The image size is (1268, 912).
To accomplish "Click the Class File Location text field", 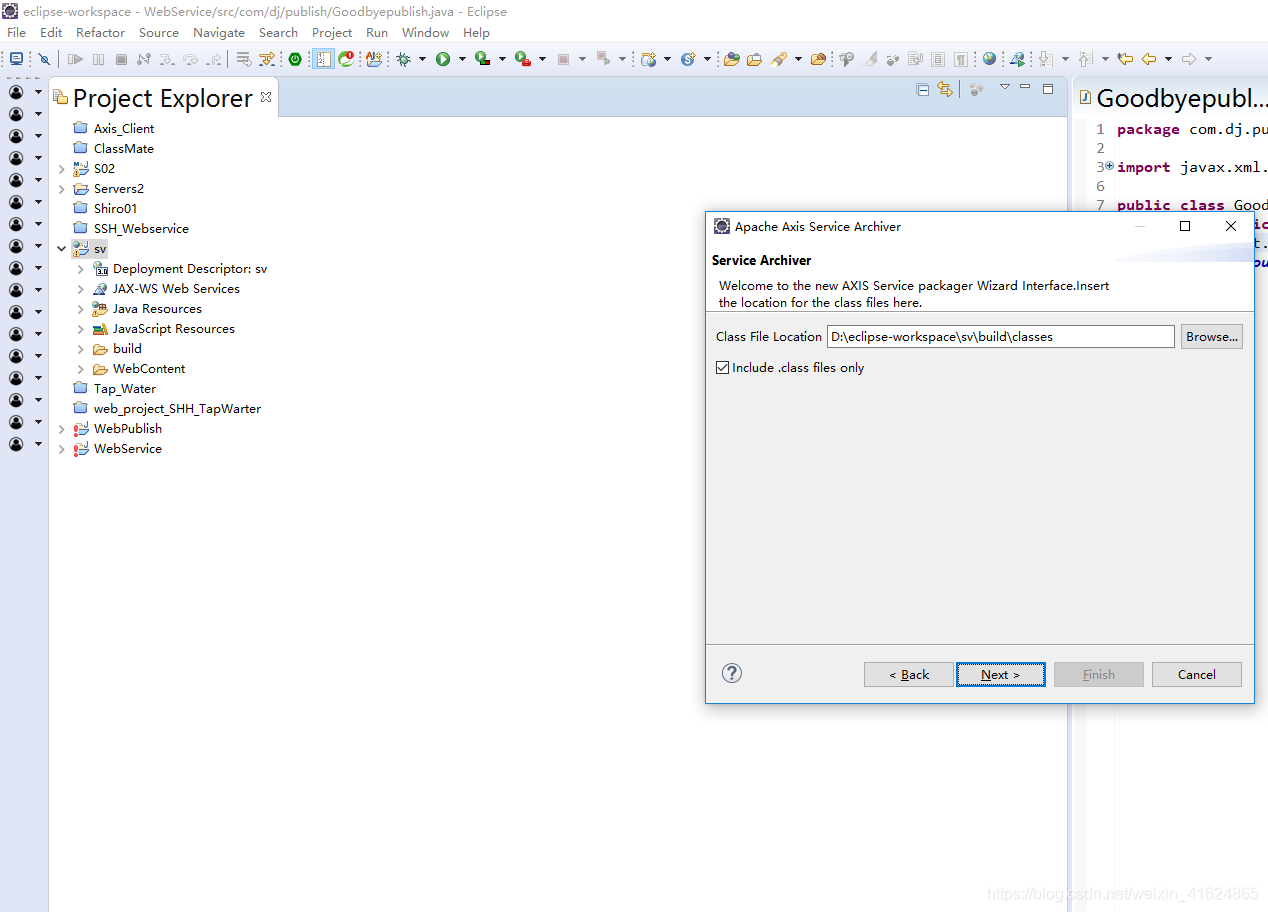I will [1001, 336].
